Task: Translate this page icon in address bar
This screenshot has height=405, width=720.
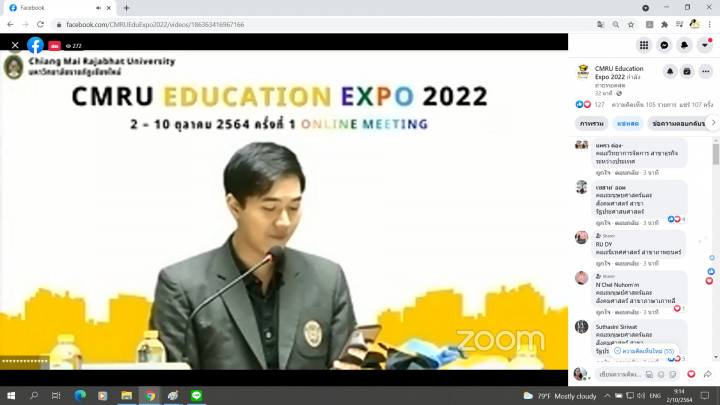Action: tap(600, 24)
